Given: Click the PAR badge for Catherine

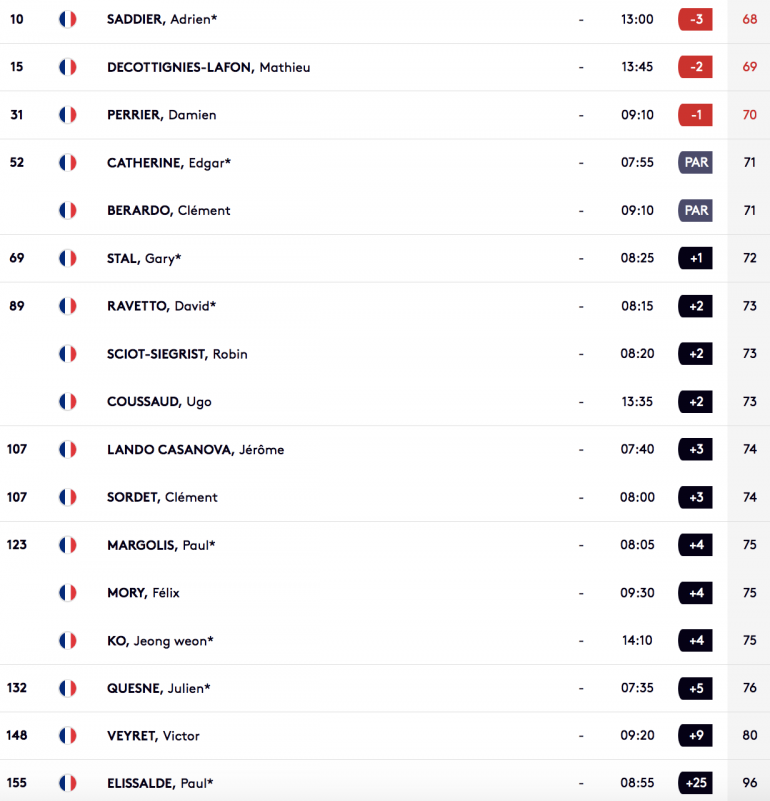Looking at the screenshot, I should point(695,162).
